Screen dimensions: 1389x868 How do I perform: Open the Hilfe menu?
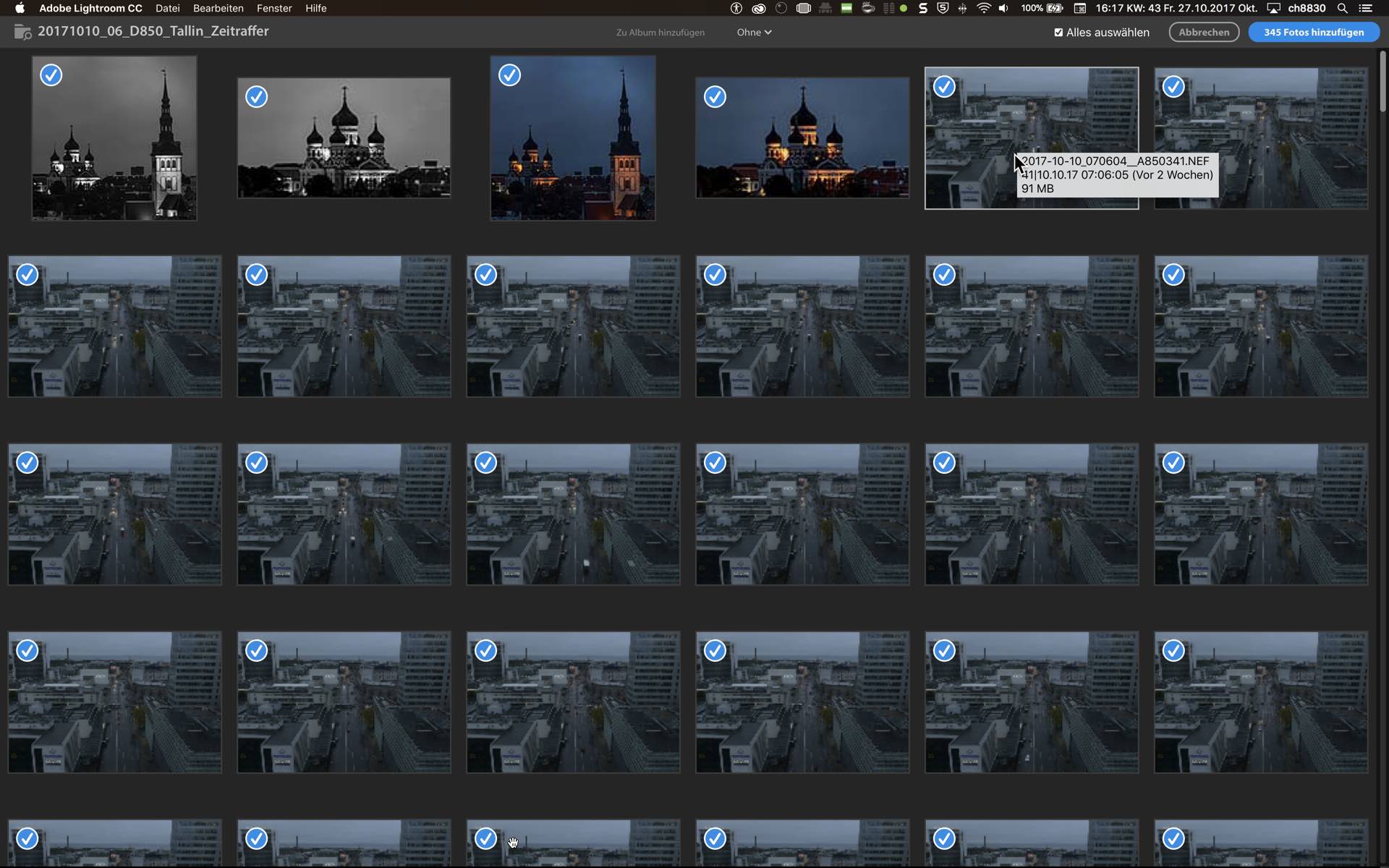pos(315,8)
